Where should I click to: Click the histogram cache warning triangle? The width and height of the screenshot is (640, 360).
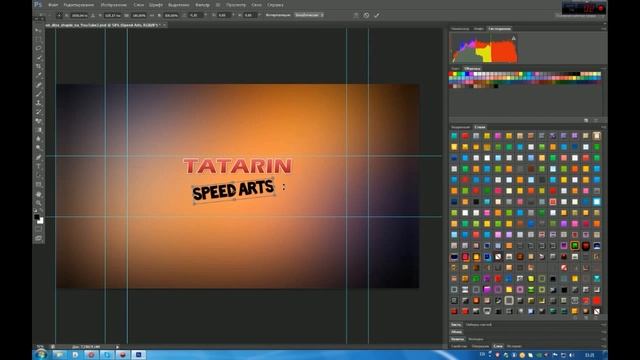[x=513, y=38]
